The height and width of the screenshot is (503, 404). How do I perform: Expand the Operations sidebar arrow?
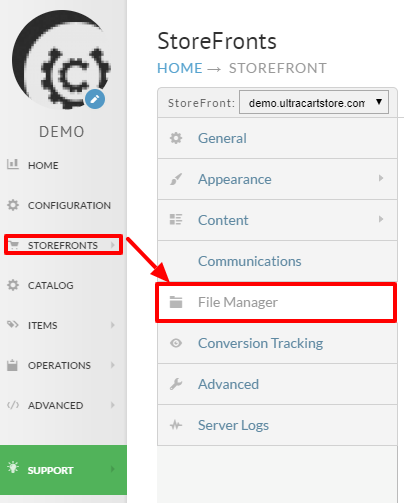(x=113, y=365)
